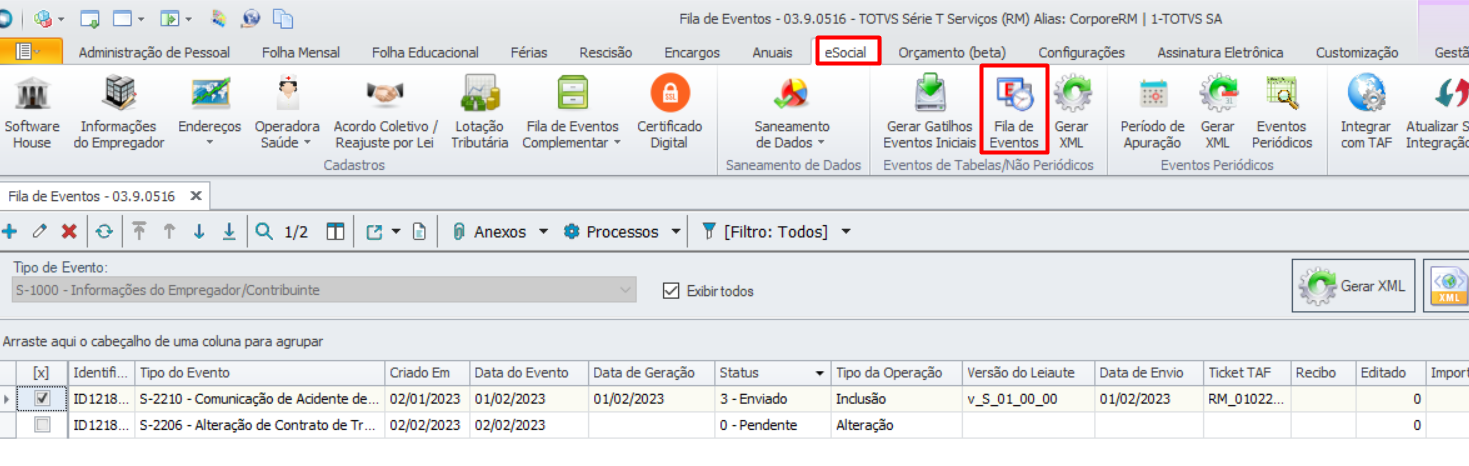1469x466 pixels.
Task: Select S-2206 Alteração de Contrato row text
Action: coord(260,425)
